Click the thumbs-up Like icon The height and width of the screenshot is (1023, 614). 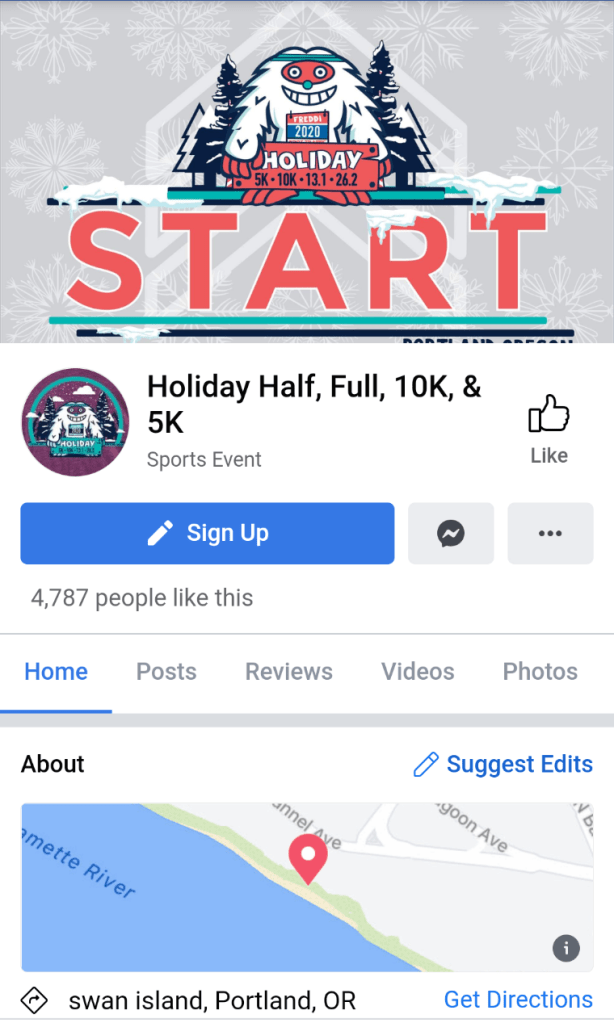pyautogui.click(x=549, y=414)
